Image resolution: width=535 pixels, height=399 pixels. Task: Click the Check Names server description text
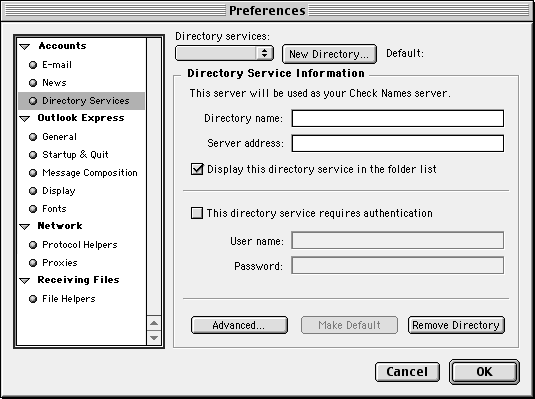coord(320,93)
